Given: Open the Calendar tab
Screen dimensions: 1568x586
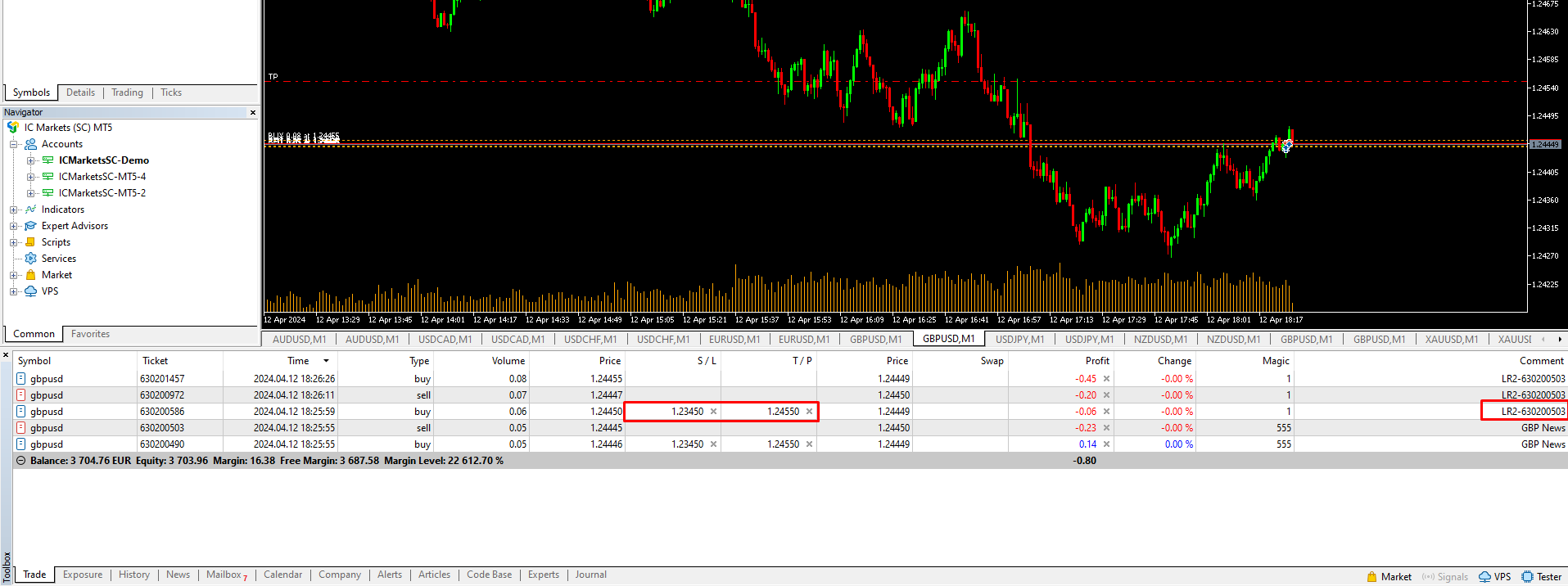Looking at the screenshot, I should pyautogui.click(x=283, y=575).
